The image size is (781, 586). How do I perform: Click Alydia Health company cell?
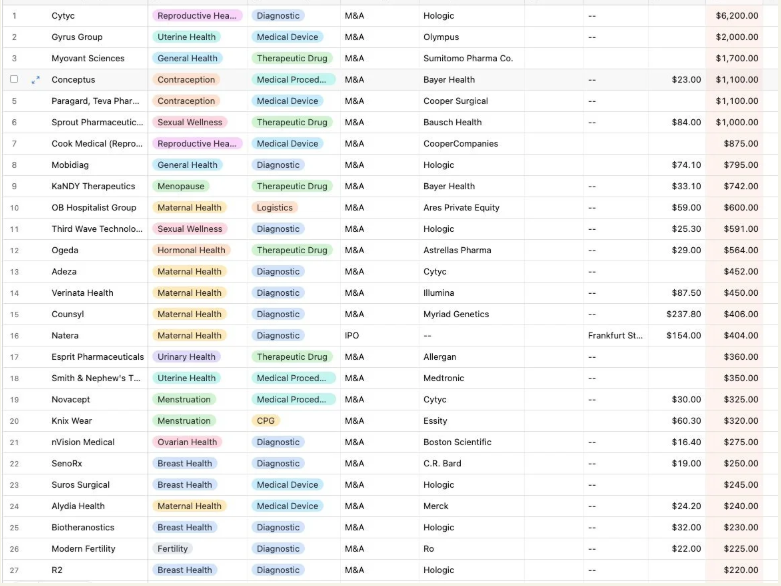click(x=78, y=506)
